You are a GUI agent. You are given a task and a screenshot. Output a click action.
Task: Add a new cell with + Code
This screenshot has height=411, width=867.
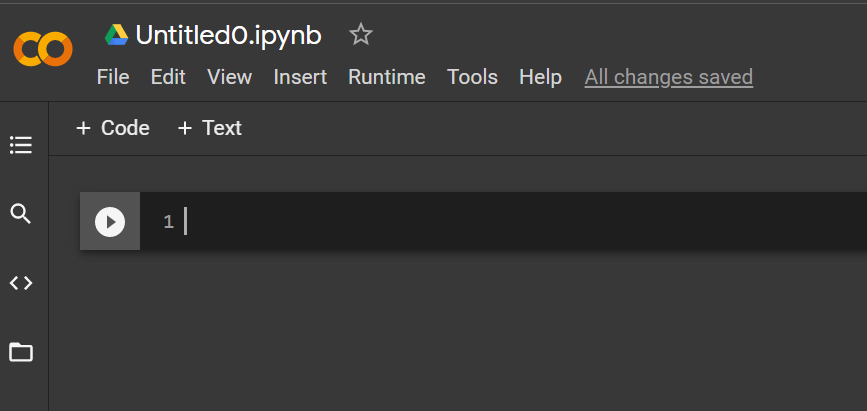113,128
